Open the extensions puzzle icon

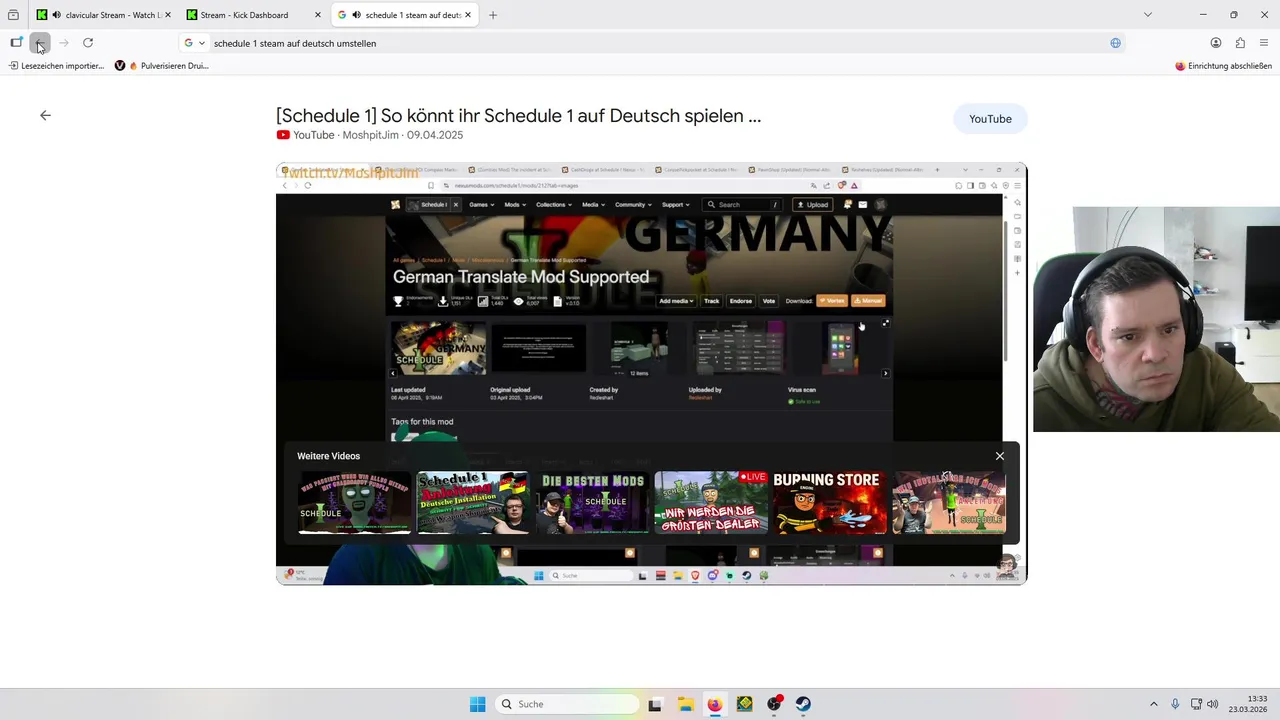(x=1240, y=43)
